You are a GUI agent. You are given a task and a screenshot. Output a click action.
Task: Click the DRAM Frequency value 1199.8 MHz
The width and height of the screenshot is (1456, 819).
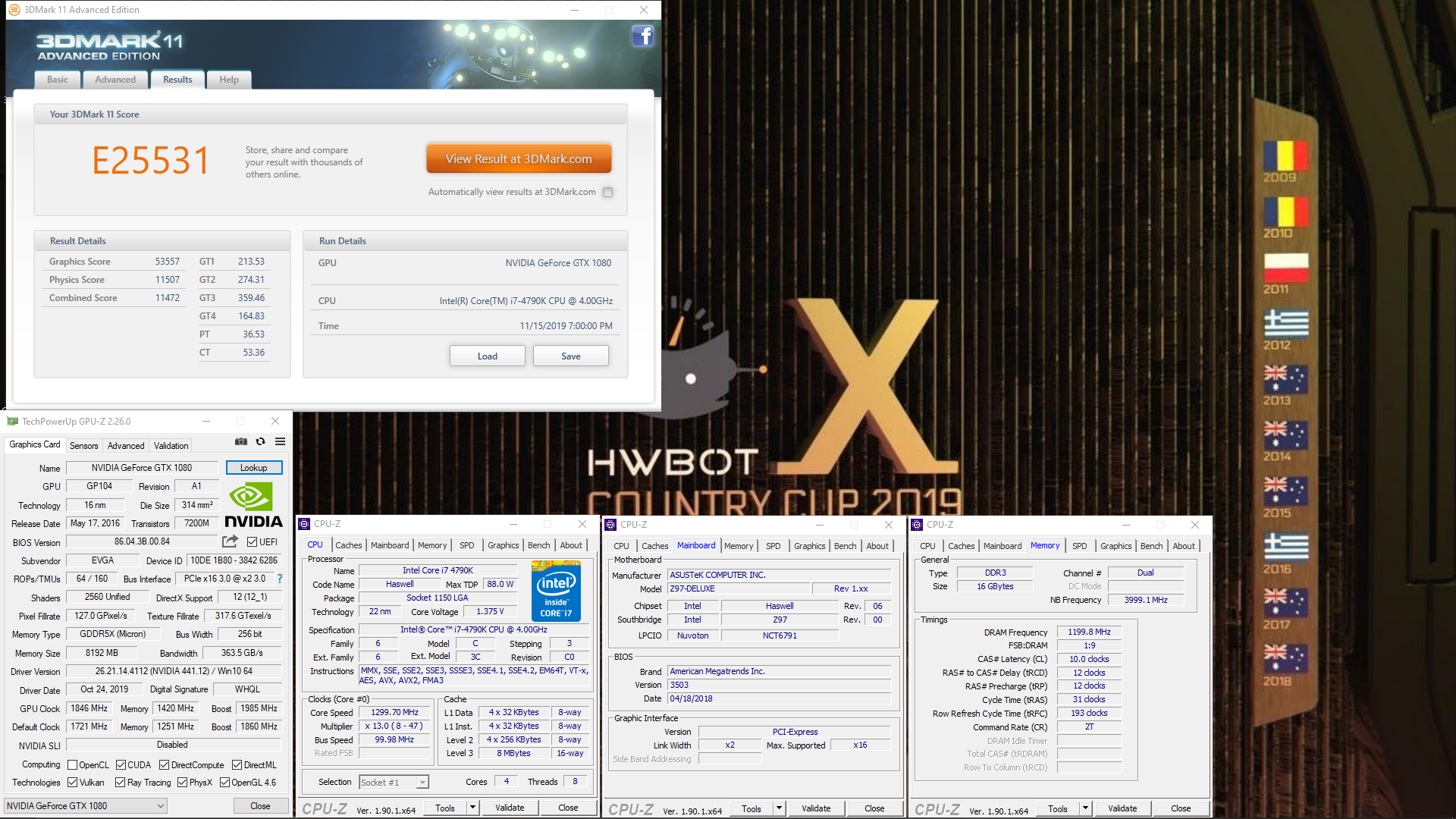(x=1089, y=632)
